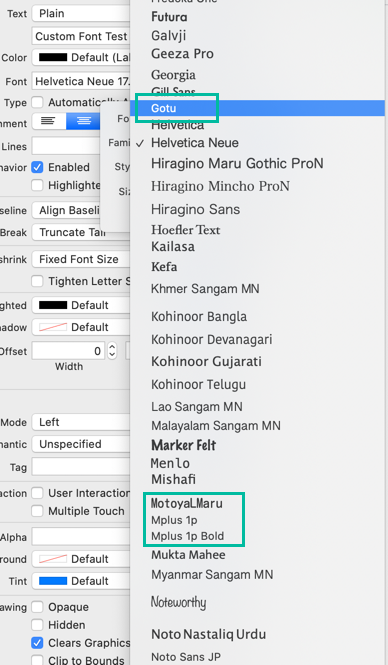Select Geeza Pro font family
The width and height of the screenshot is (388, 665).
pyautogui.click(x=182, y=54)
